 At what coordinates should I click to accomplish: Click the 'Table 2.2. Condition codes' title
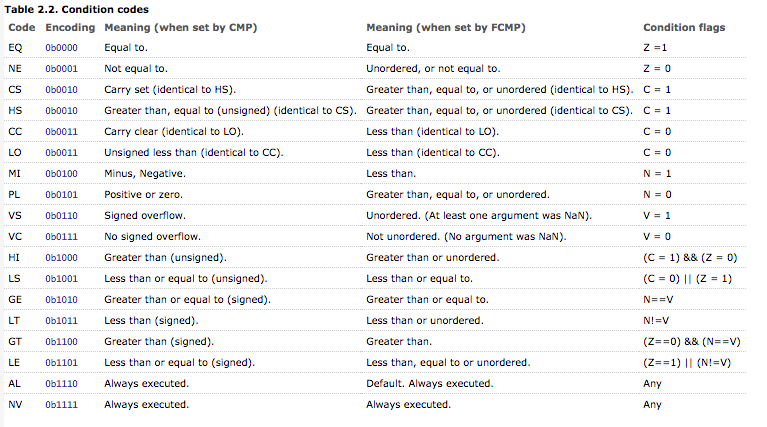click(69, 9)
